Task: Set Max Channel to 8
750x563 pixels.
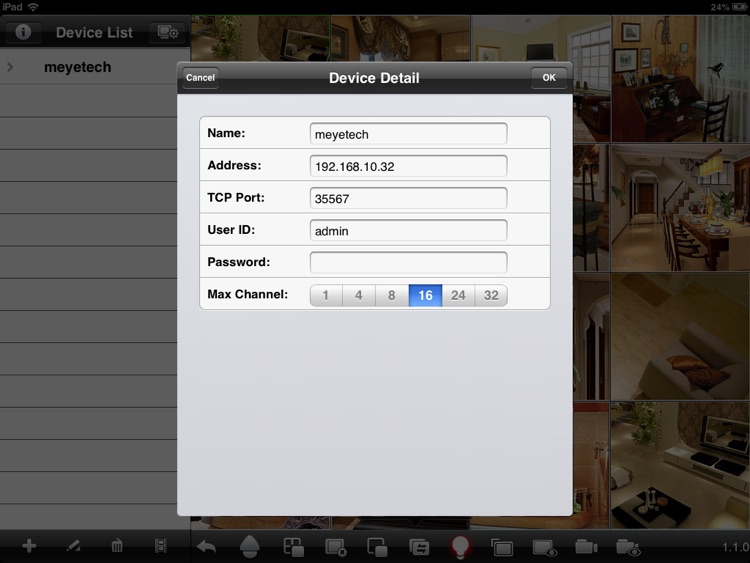Action: (392, 295)
